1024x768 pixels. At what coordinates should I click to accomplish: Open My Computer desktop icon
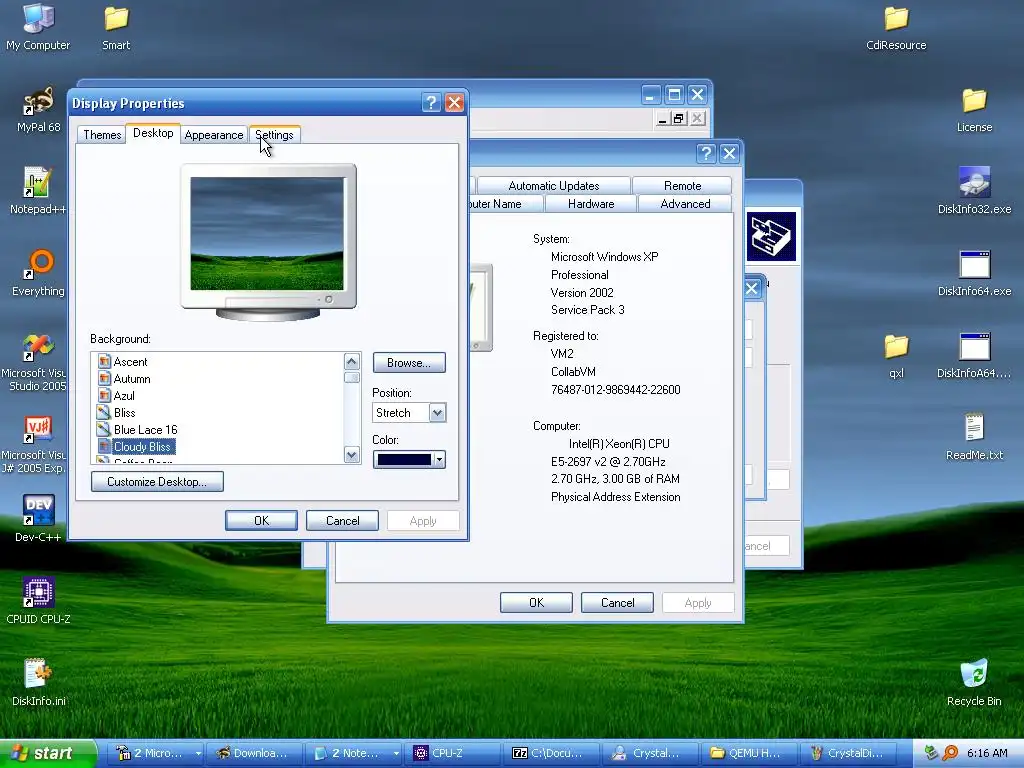pos(38,27)
